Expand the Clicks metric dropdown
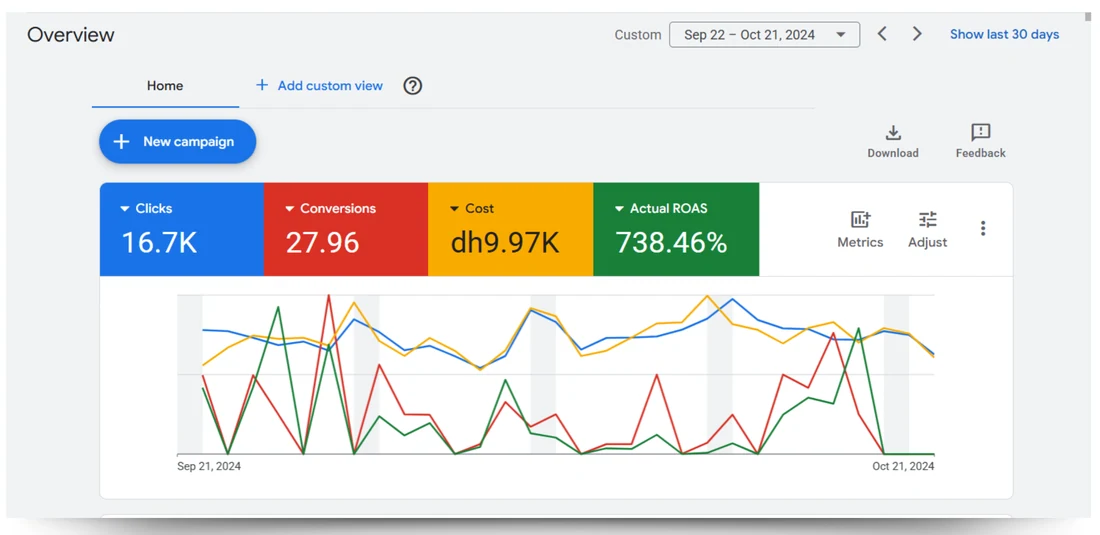 [125, 209]
